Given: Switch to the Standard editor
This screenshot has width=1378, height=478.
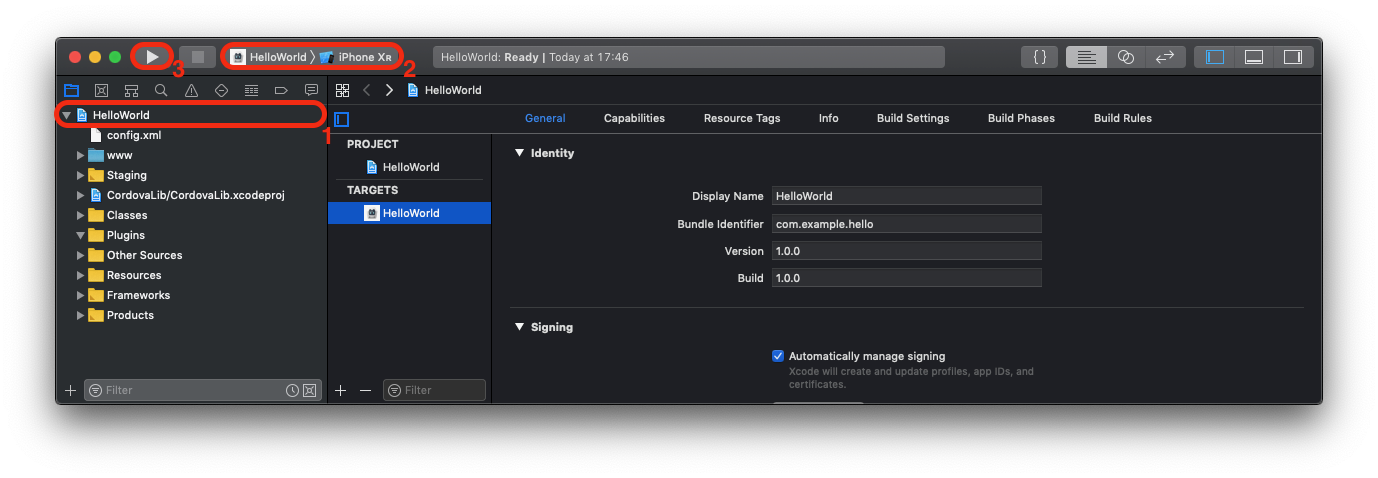Looking at the screenshot, I should (x=1086, y=57).
